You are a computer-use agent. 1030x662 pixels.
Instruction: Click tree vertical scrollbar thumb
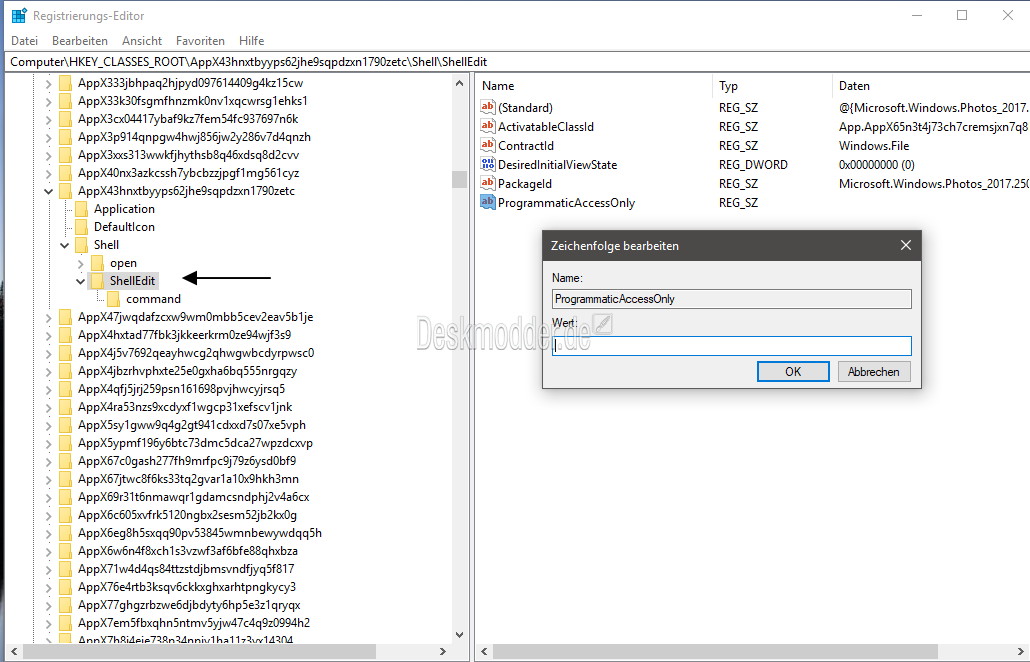click(x=459, y=179)
